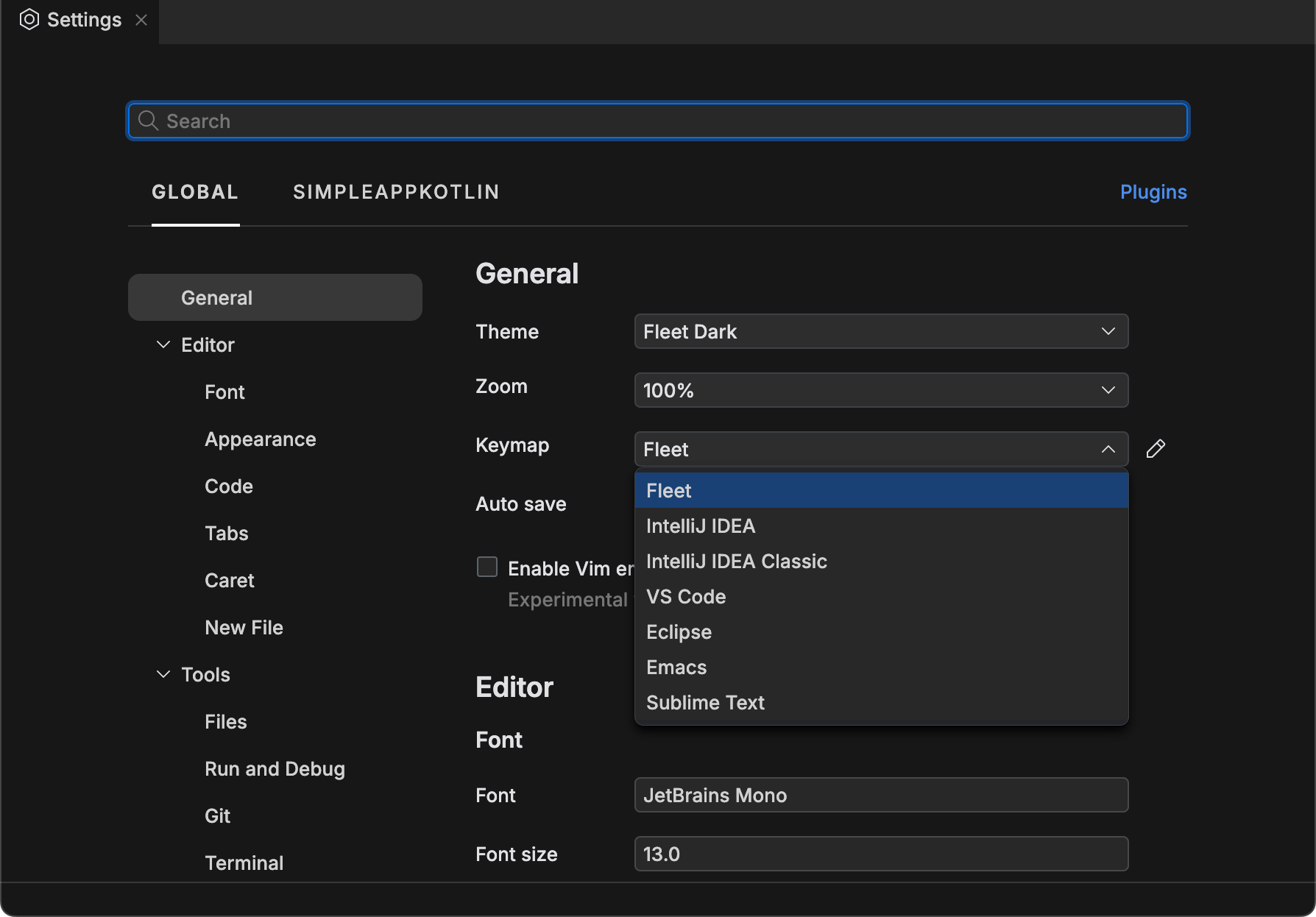Edit the Font size field showing 13.0

click(x=880, y=854)
